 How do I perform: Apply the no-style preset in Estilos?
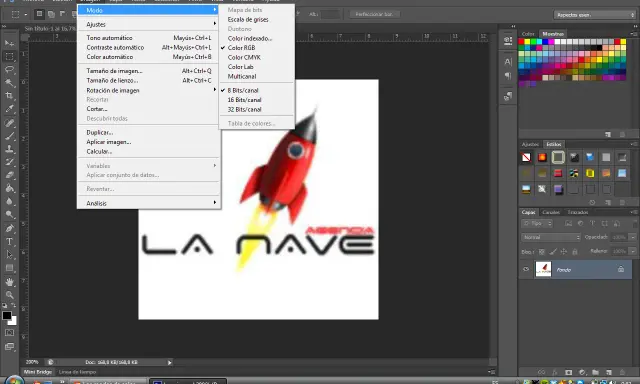click(x=526, y=157)
